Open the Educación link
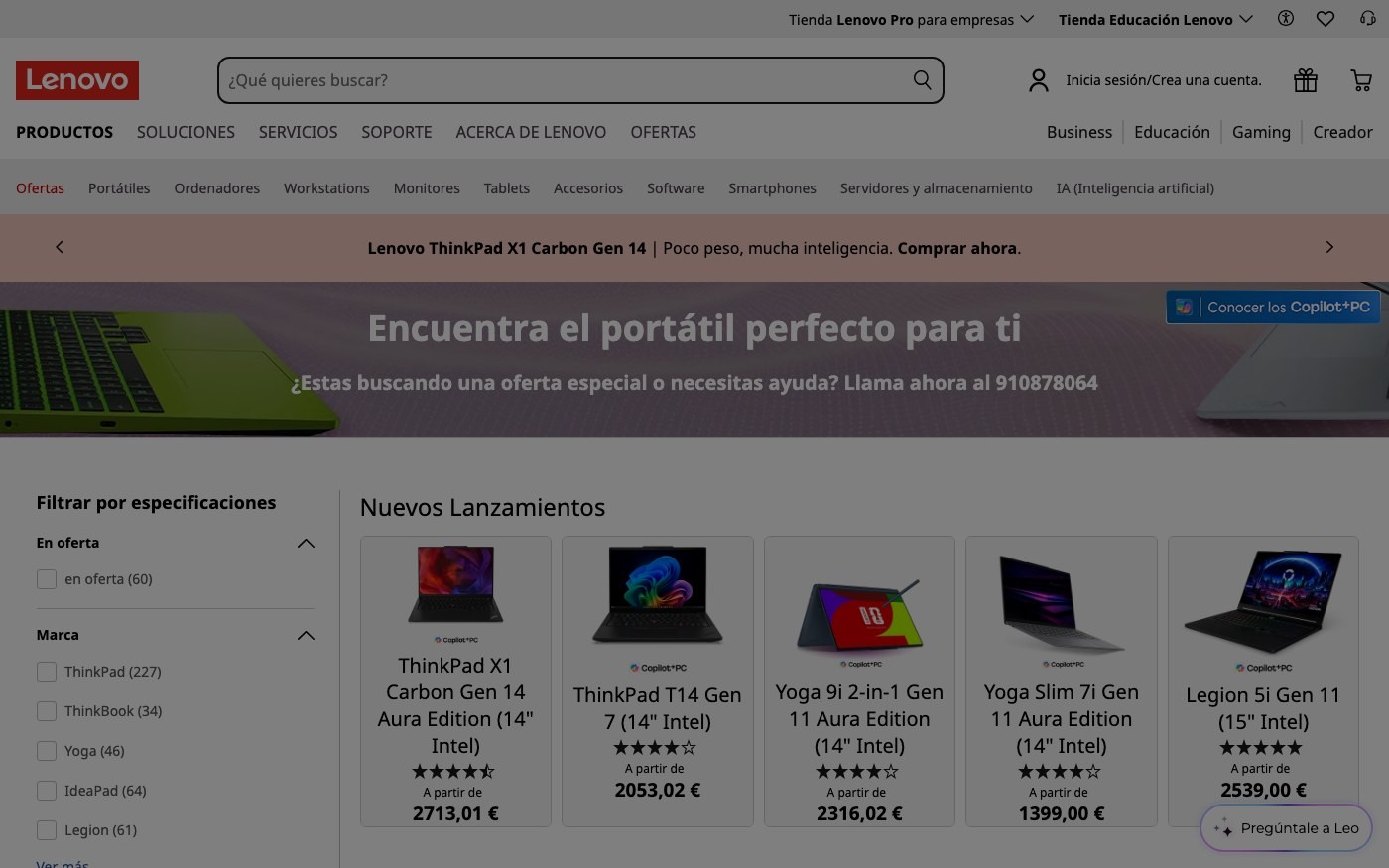Image resolution: width=1389 pixels, height=868 pixels. (1172, 132)
